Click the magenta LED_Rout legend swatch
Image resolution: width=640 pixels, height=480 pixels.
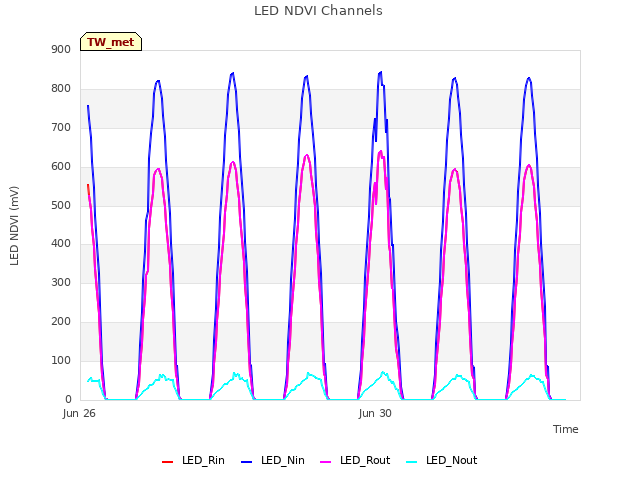tap(326, 462)
